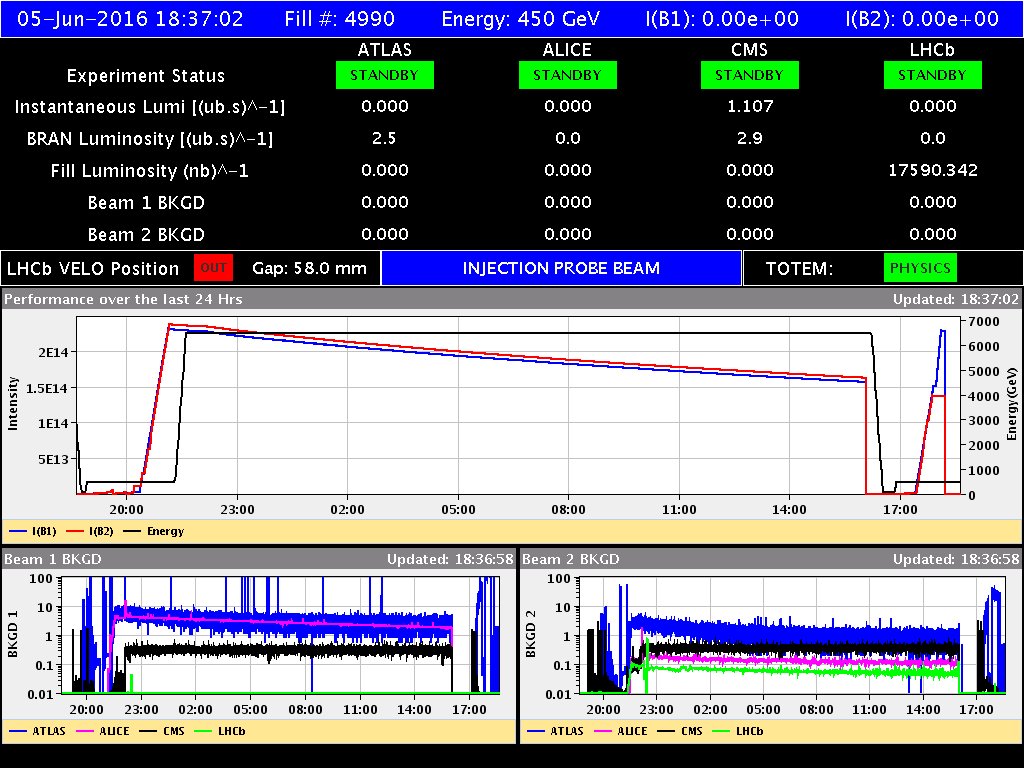Click ATLAS legend entry in Beam 2 BKGD
Screen dimensions: 1024x768
point(556,731)
